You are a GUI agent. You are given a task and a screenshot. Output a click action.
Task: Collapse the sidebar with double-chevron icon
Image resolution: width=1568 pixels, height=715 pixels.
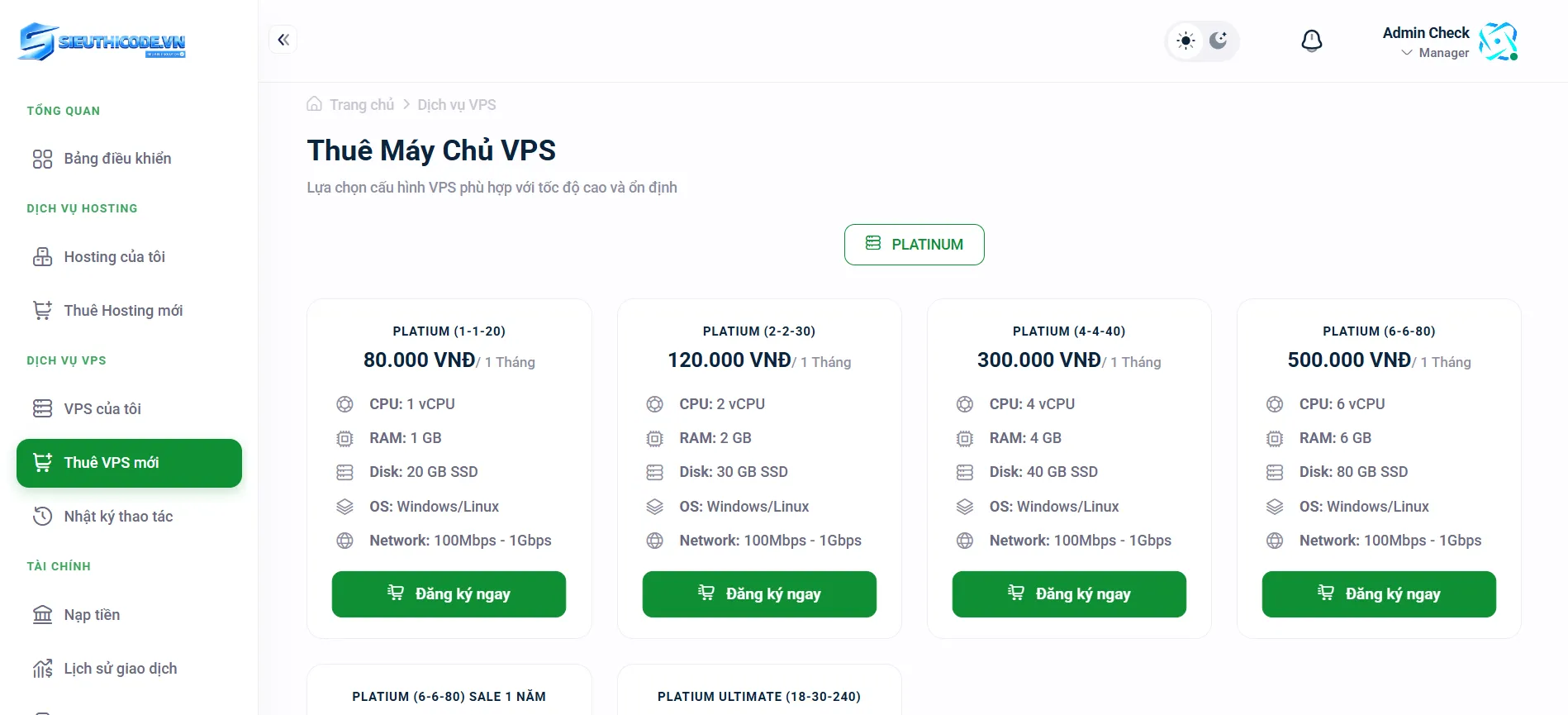283,40
